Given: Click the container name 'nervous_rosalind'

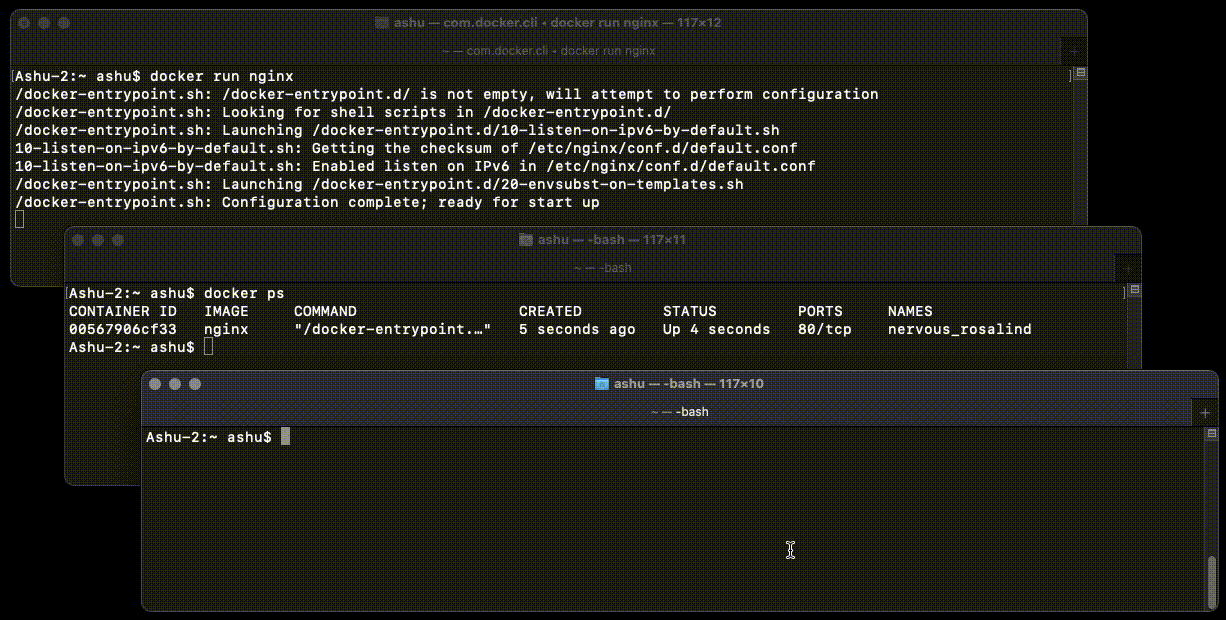Looking at the screenshot, I should (x=960, y=329).
